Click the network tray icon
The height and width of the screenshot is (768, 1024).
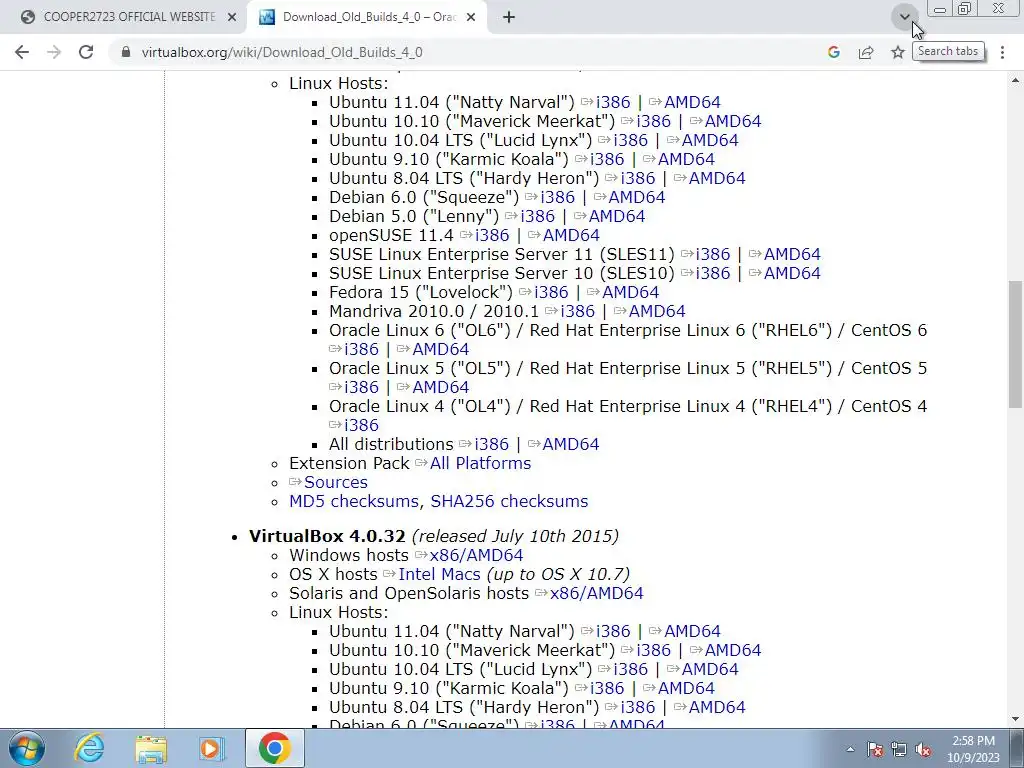click(899, 749)
